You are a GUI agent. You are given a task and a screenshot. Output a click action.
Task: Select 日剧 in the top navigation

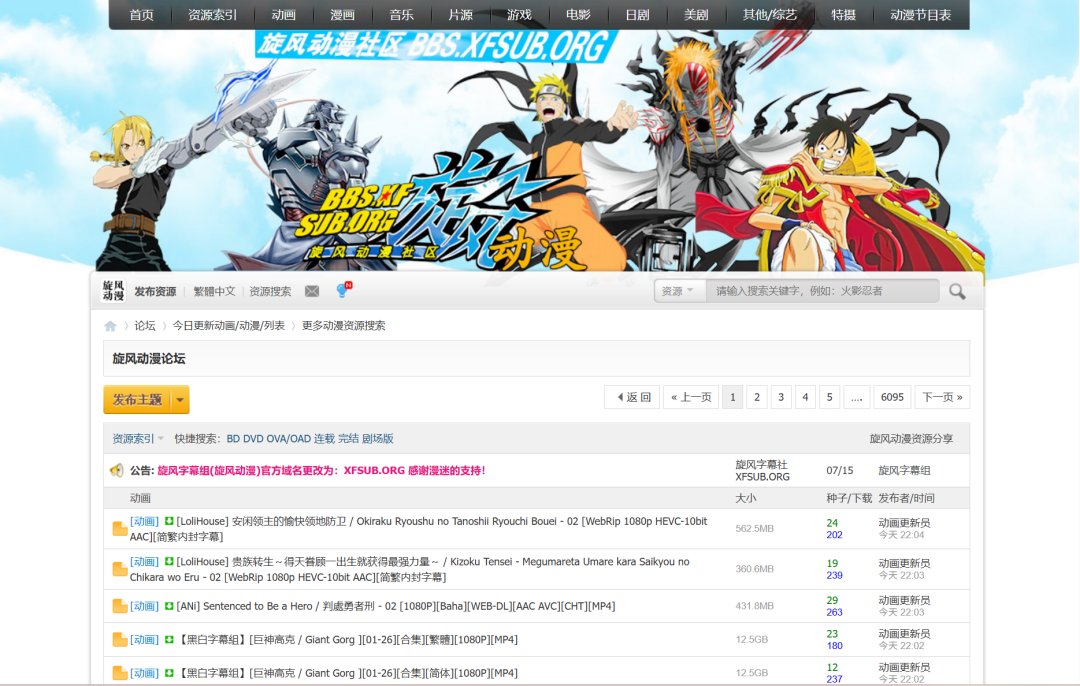[x=637, y=15]
